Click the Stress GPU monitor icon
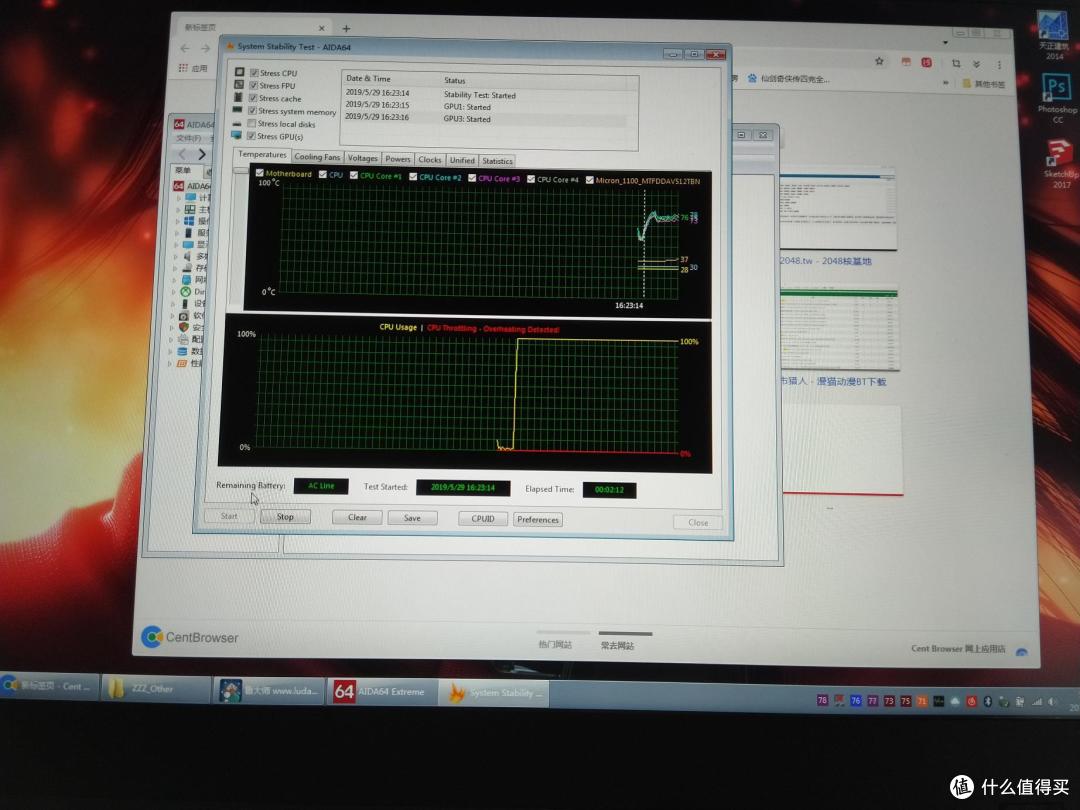 tap(237, 136)
